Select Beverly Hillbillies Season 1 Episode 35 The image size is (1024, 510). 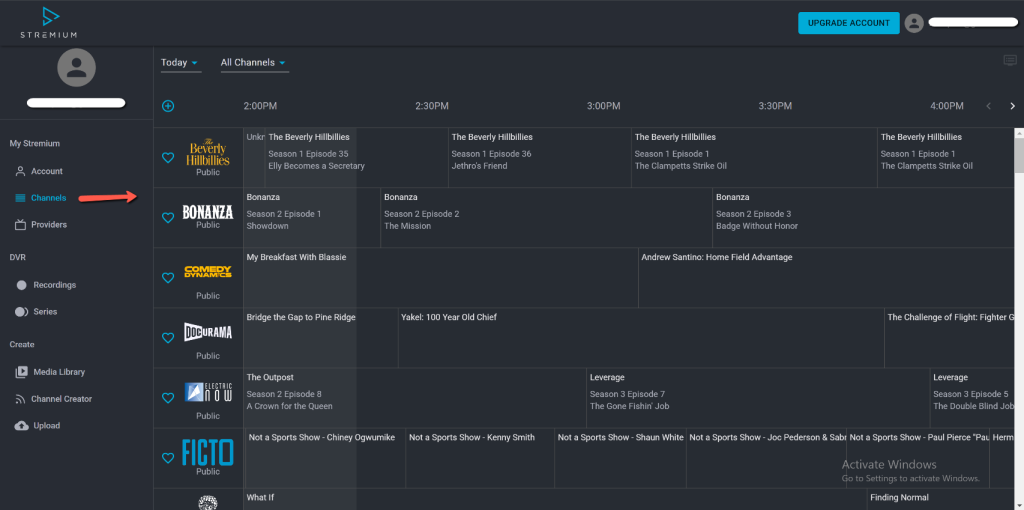(x=357, y=157)
